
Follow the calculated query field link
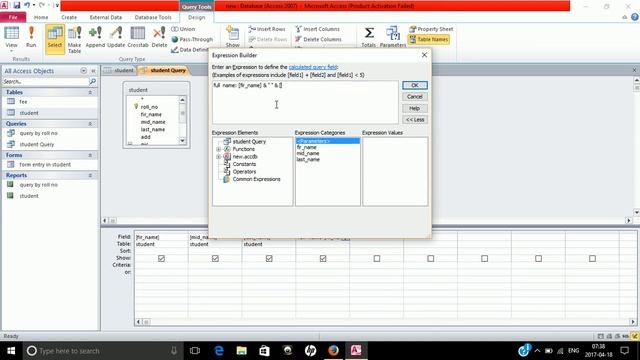313,67
